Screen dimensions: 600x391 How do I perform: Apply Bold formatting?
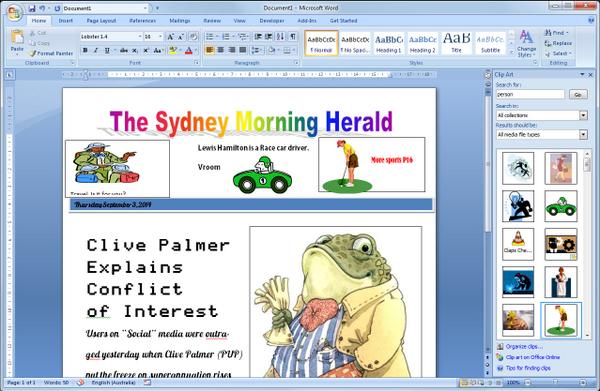pyautogui.click(x=85, y=50)
